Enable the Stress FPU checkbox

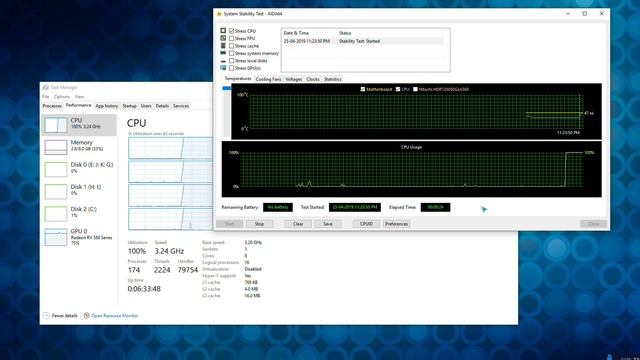click(x=231, y=38)
